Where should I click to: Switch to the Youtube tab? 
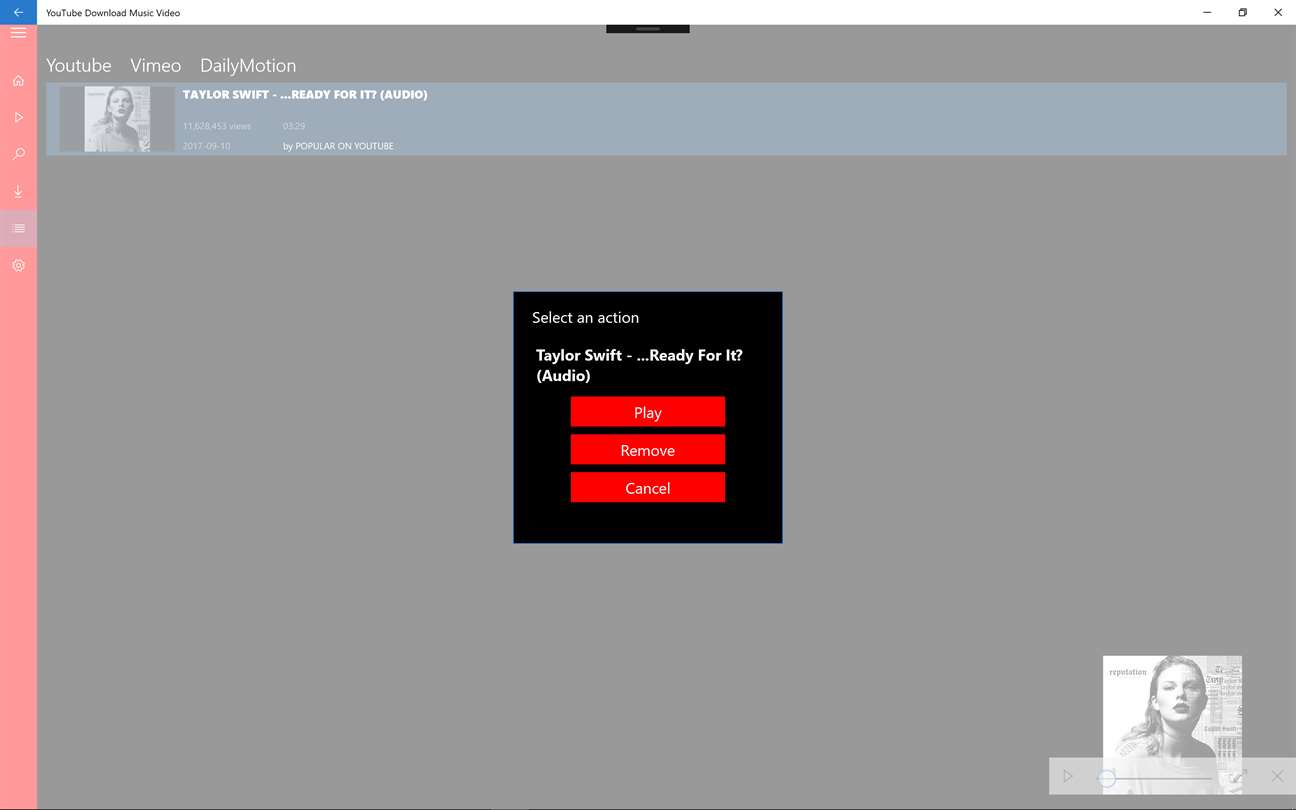click(x=79, y=65)
